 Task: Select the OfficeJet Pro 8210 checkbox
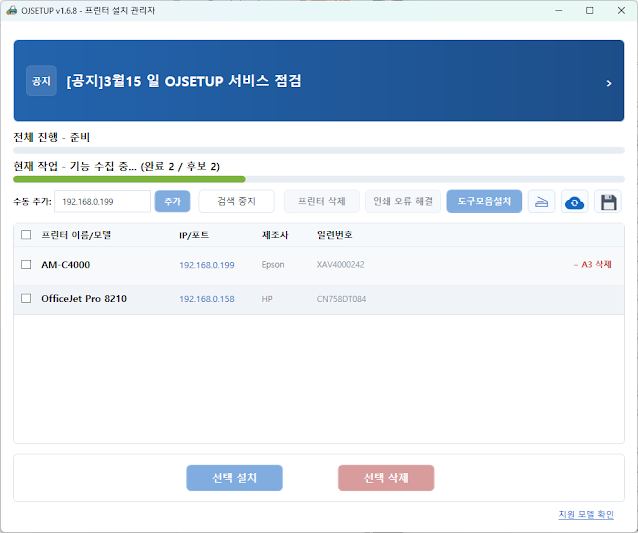[26, 298]
